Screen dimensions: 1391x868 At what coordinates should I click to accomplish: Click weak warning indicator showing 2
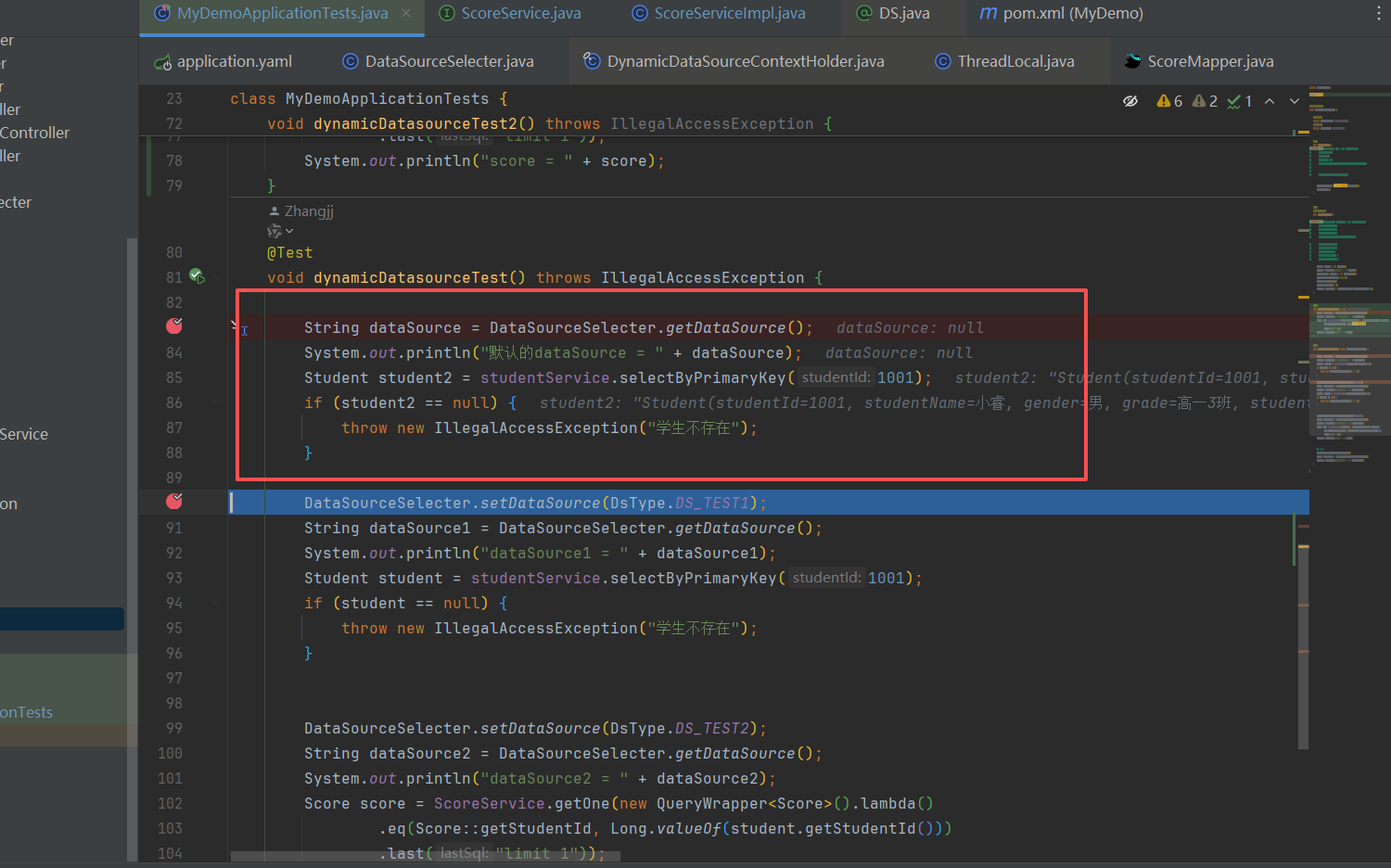[1203, 101]
